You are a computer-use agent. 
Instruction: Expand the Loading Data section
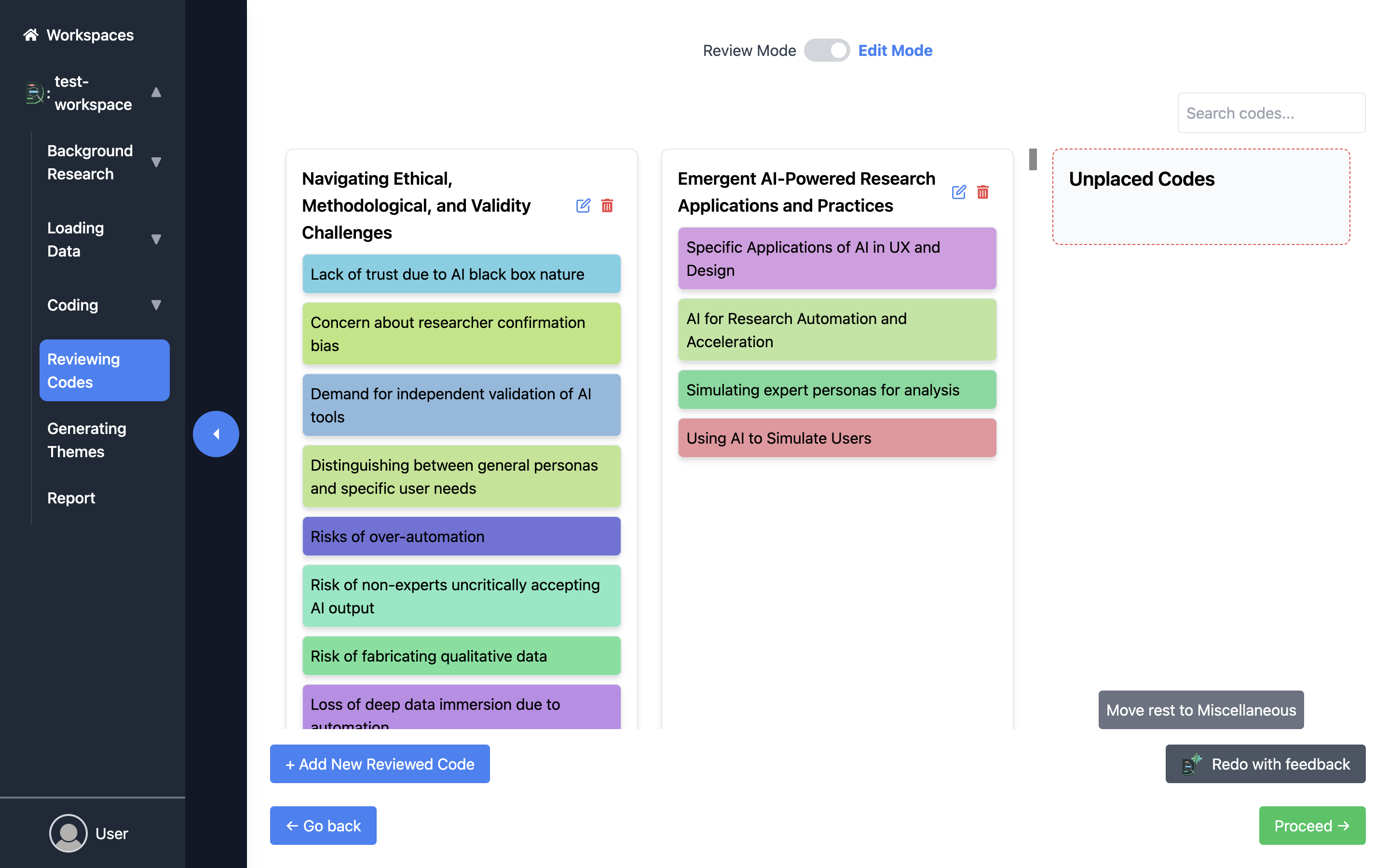156,239
